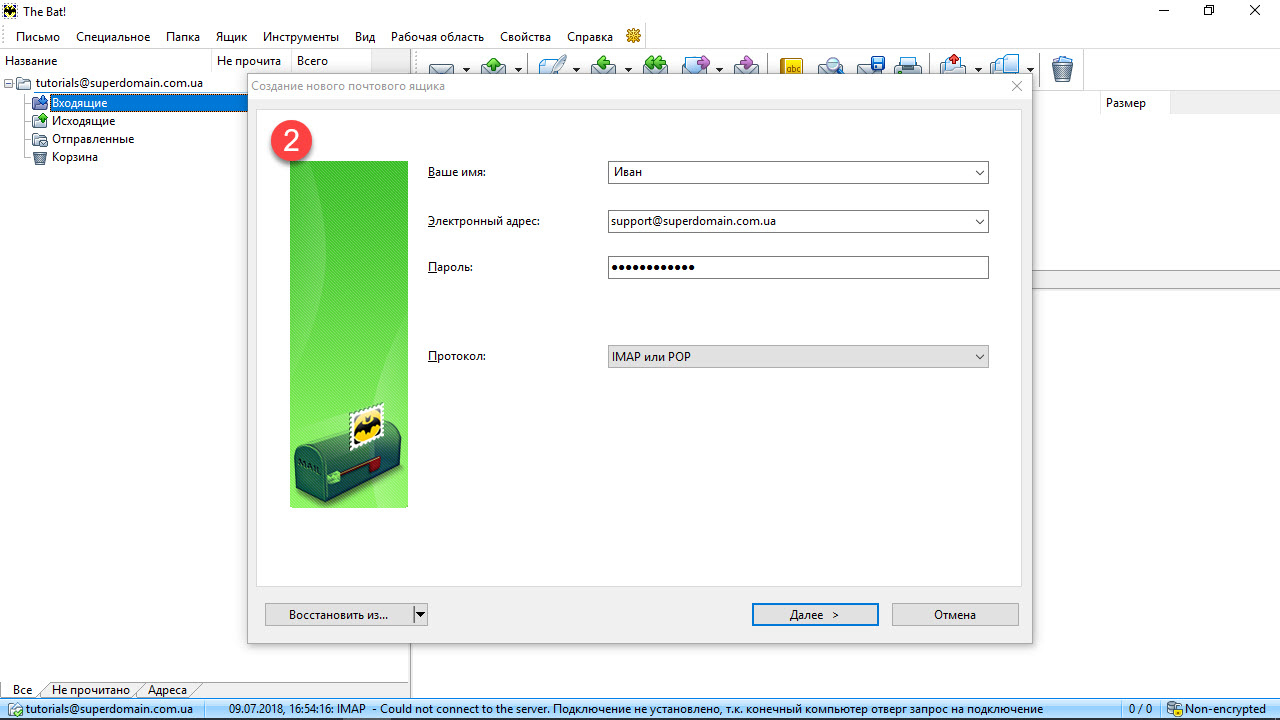Click the Отправленные folder icon

tap(40, 139)
